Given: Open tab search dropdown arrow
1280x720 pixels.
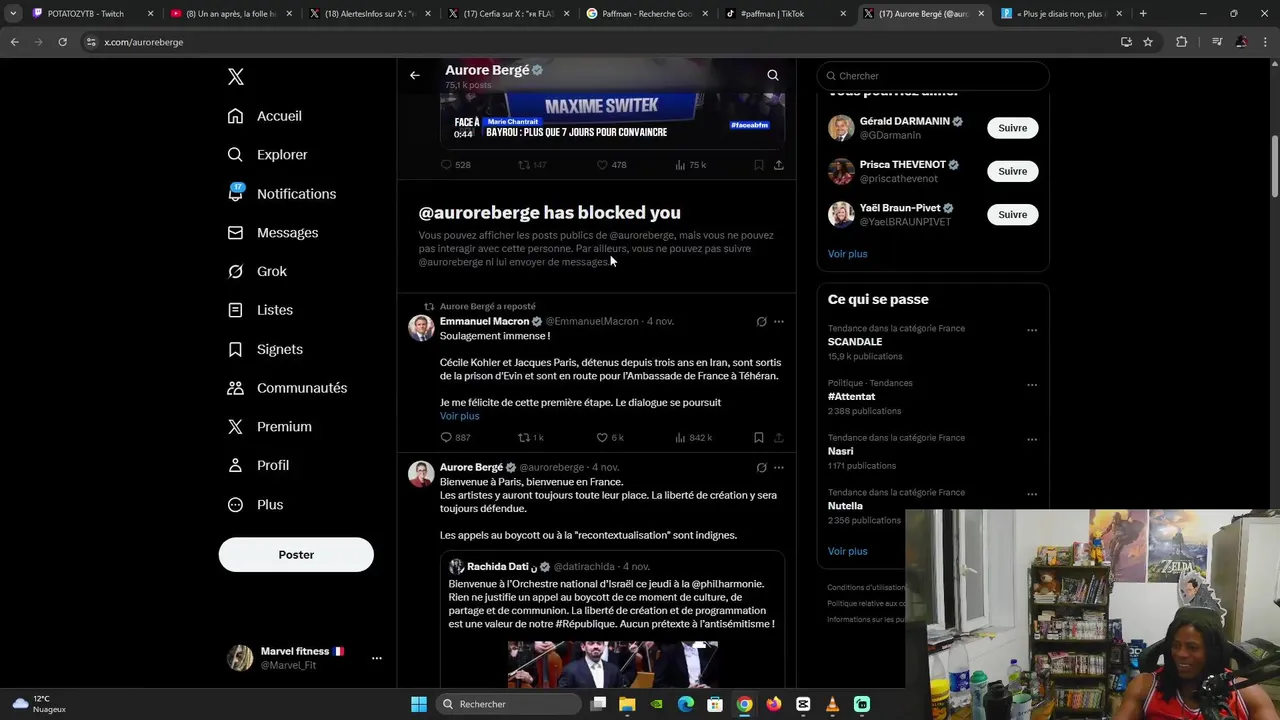Looking at the screenshot, I should [12, 14].
